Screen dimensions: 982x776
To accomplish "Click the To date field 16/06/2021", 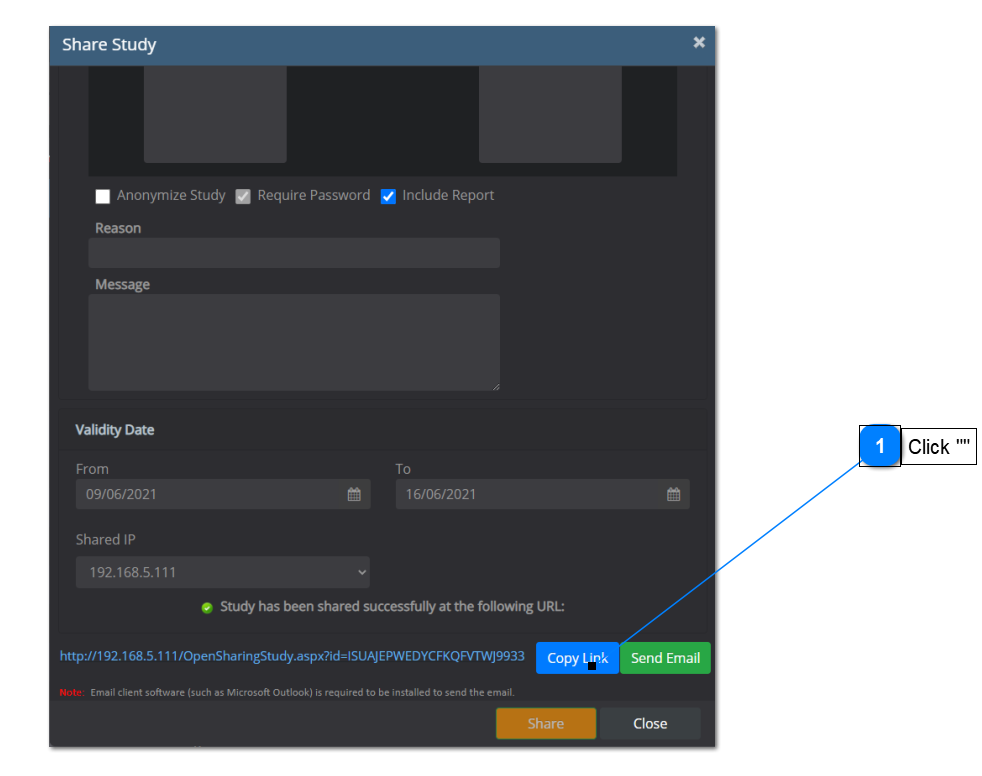I will (530, 494).
